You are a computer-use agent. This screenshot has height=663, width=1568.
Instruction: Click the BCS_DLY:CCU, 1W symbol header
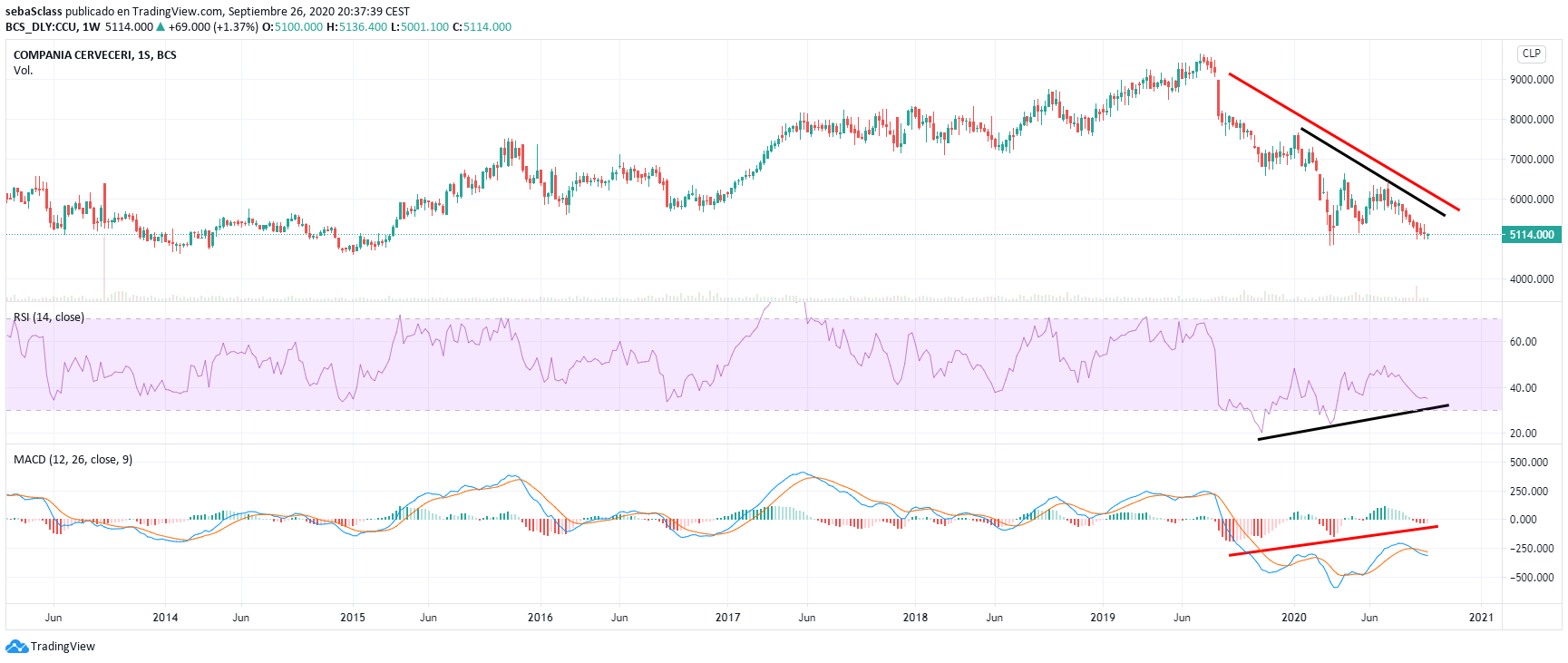(53, 27)
